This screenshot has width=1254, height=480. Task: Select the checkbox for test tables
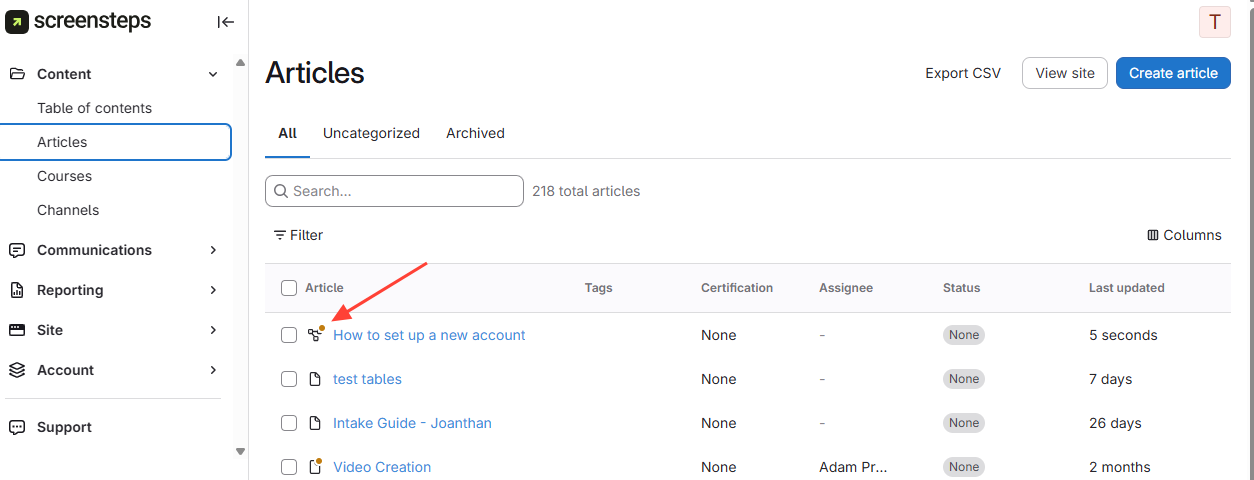tap(289, 379)
